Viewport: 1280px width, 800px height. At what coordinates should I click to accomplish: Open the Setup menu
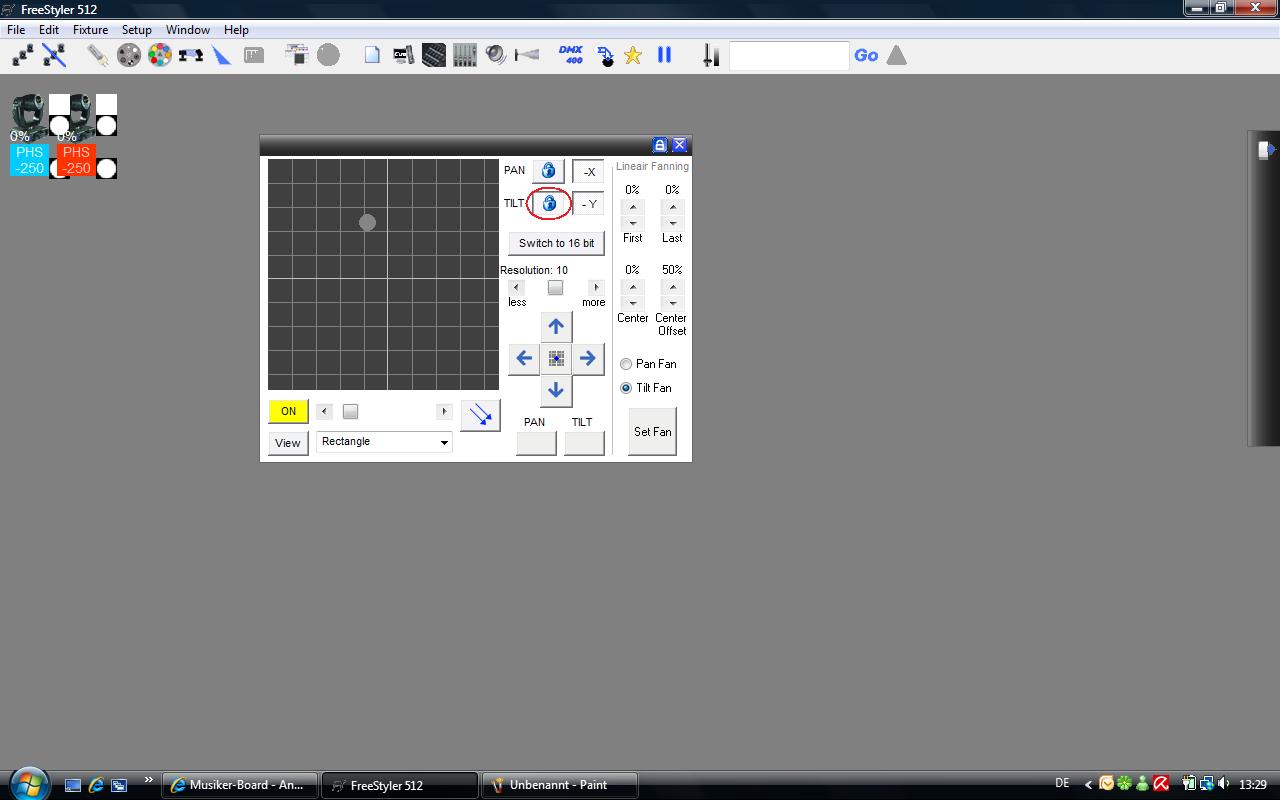[x=136, y=30]
